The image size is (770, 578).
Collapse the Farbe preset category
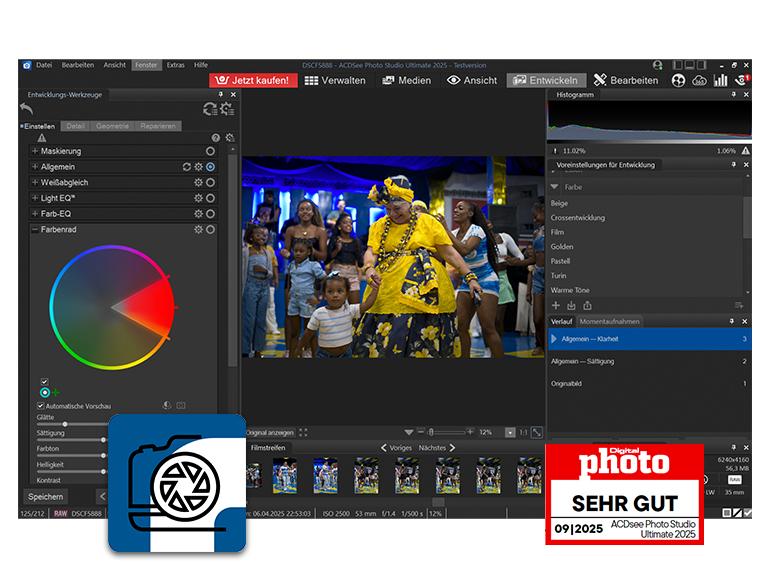coord(554,187)
